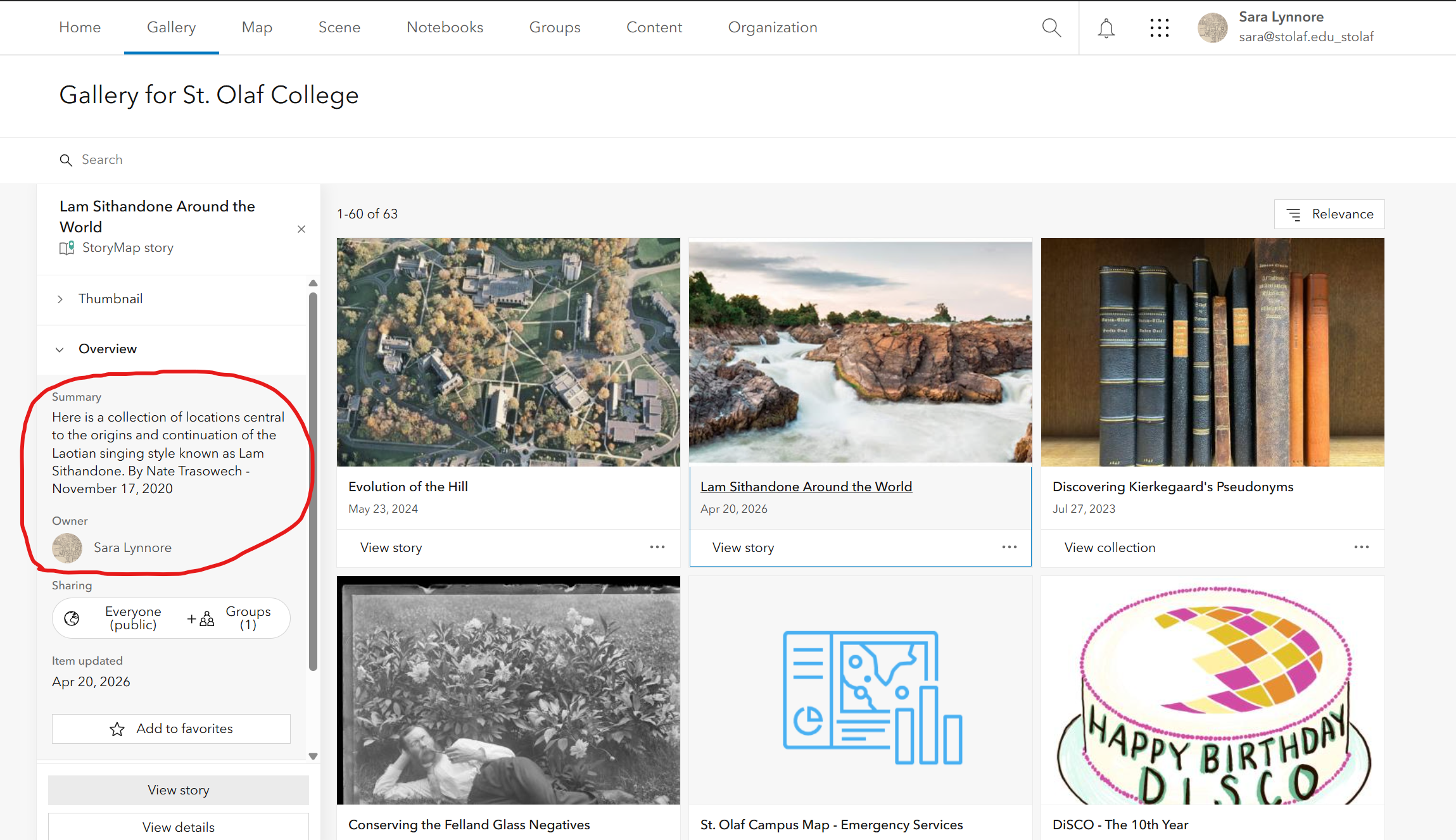
Task: Click the scroll down arrow in details panel
Action: (313, 756)
